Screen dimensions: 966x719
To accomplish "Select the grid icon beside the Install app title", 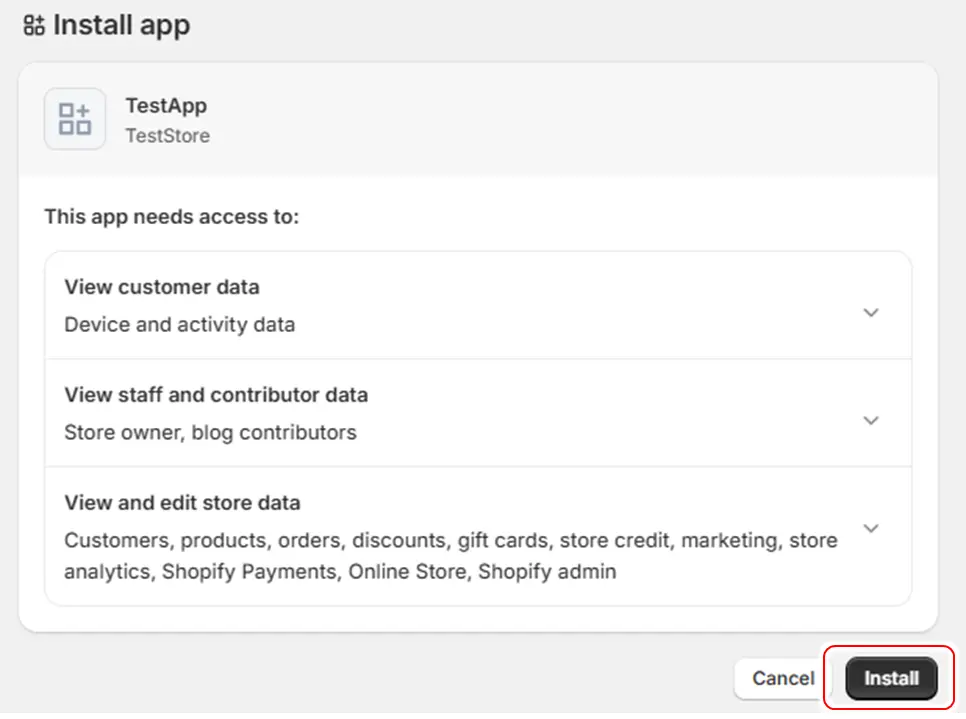I will pos(33,26).
